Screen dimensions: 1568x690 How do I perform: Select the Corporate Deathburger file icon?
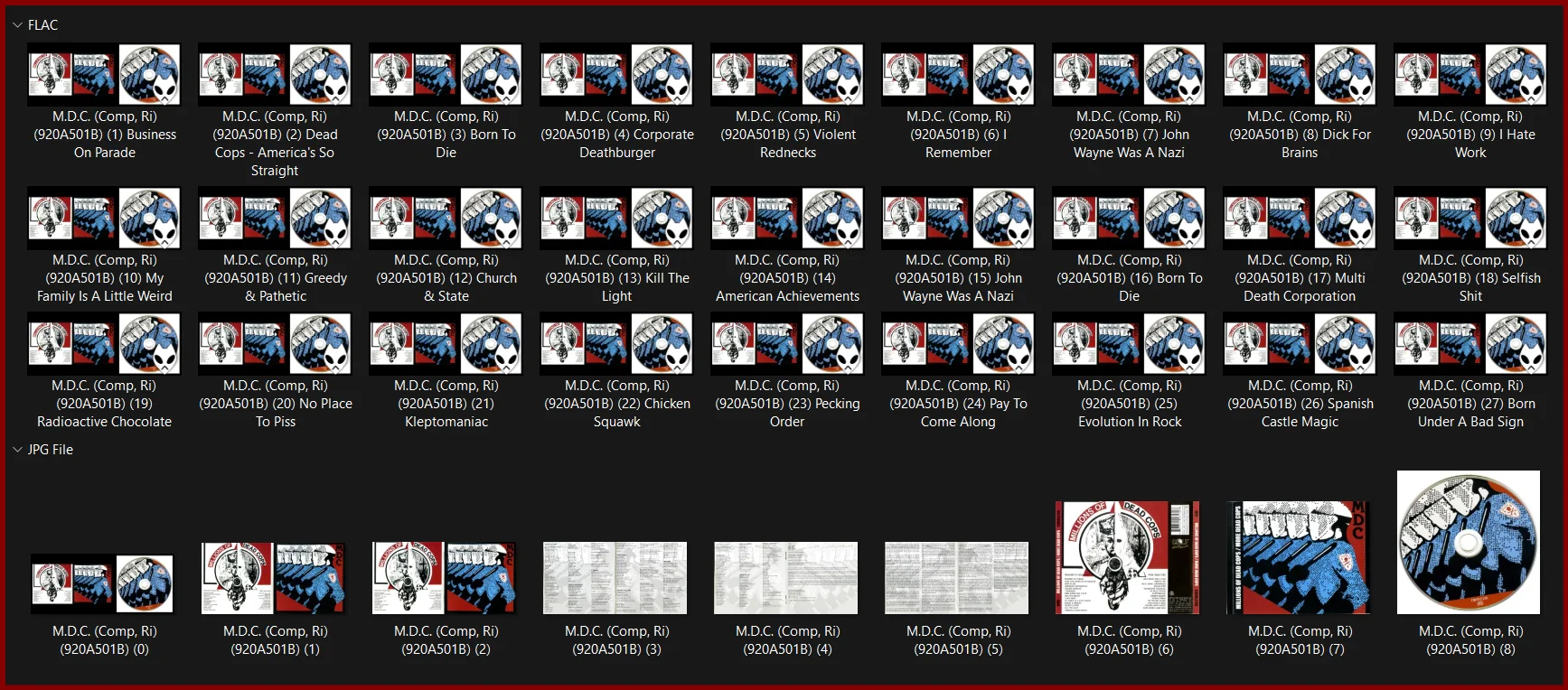pyautogui.click(x=616, y=74)
